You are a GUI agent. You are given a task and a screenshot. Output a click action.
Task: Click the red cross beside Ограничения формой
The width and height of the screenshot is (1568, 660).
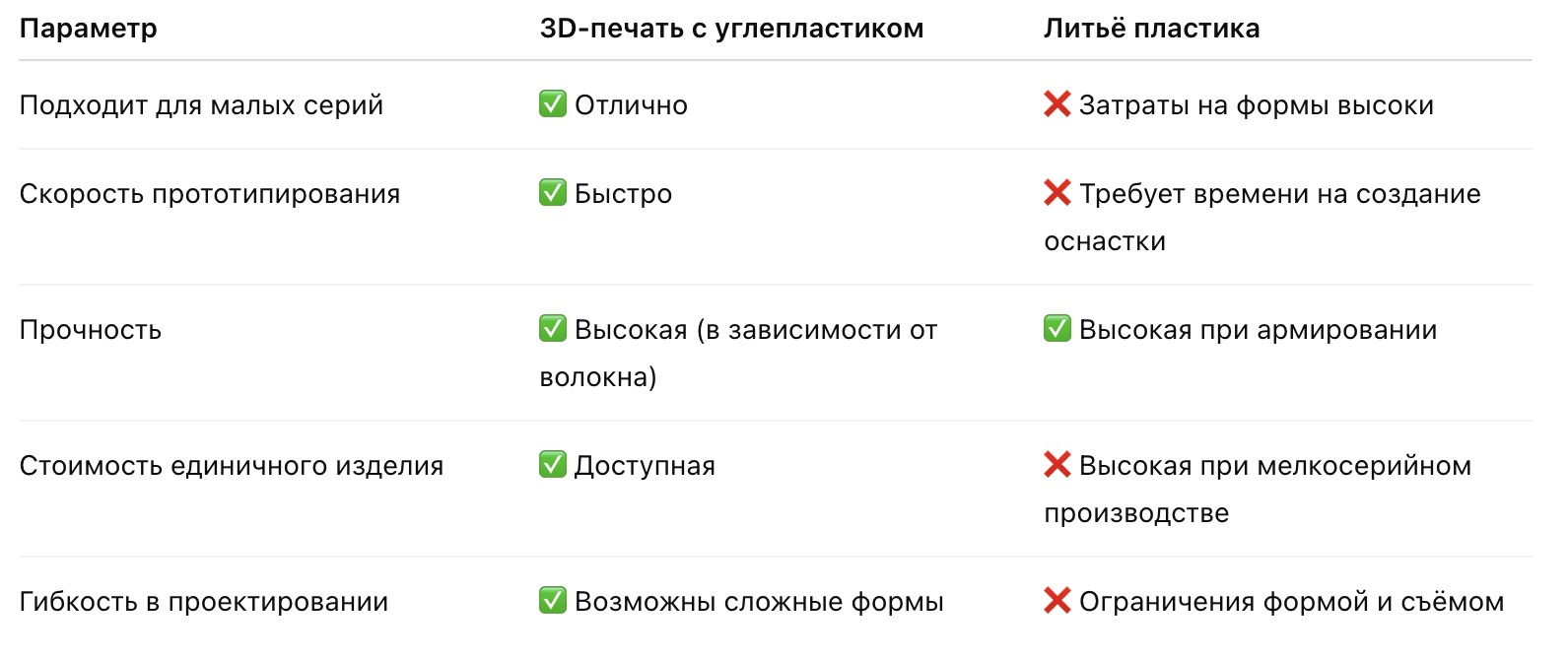click(x=1057, y=600)
